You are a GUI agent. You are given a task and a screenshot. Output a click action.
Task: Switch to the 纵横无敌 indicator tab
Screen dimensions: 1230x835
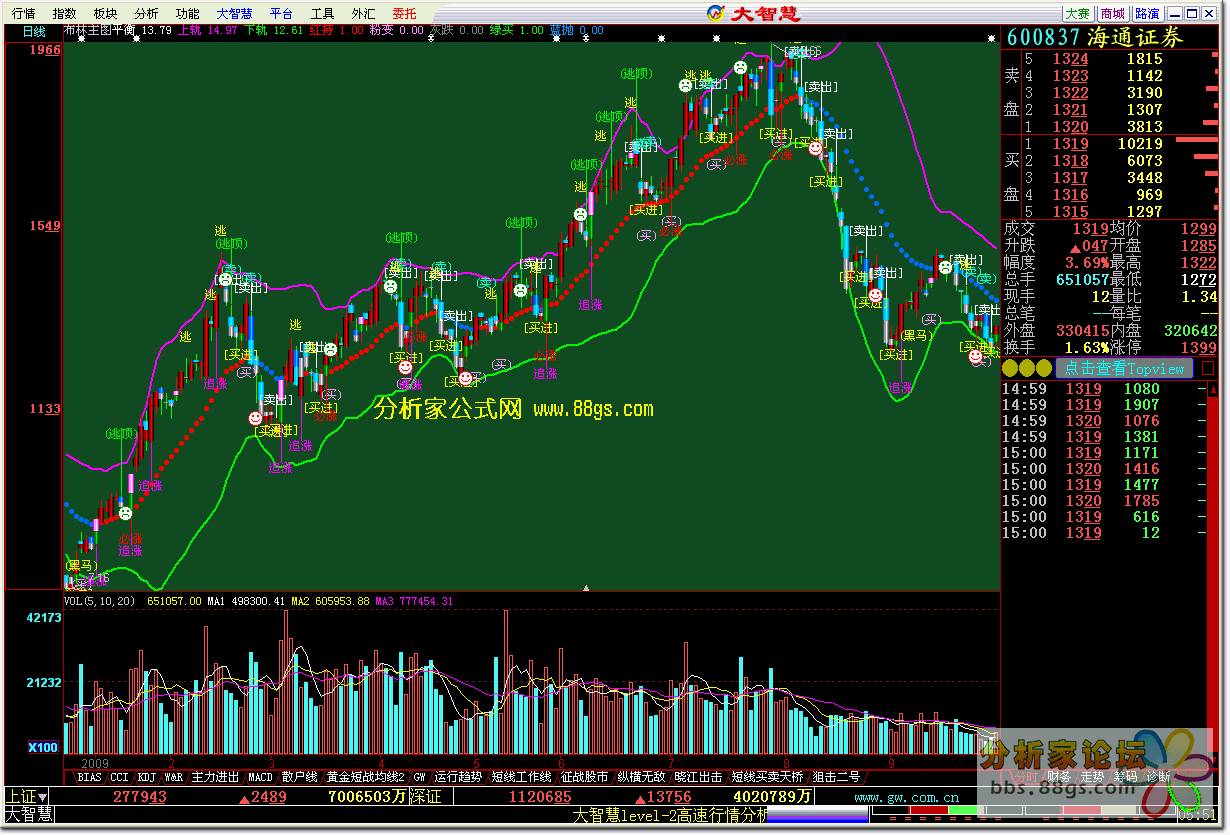[641, 776]
